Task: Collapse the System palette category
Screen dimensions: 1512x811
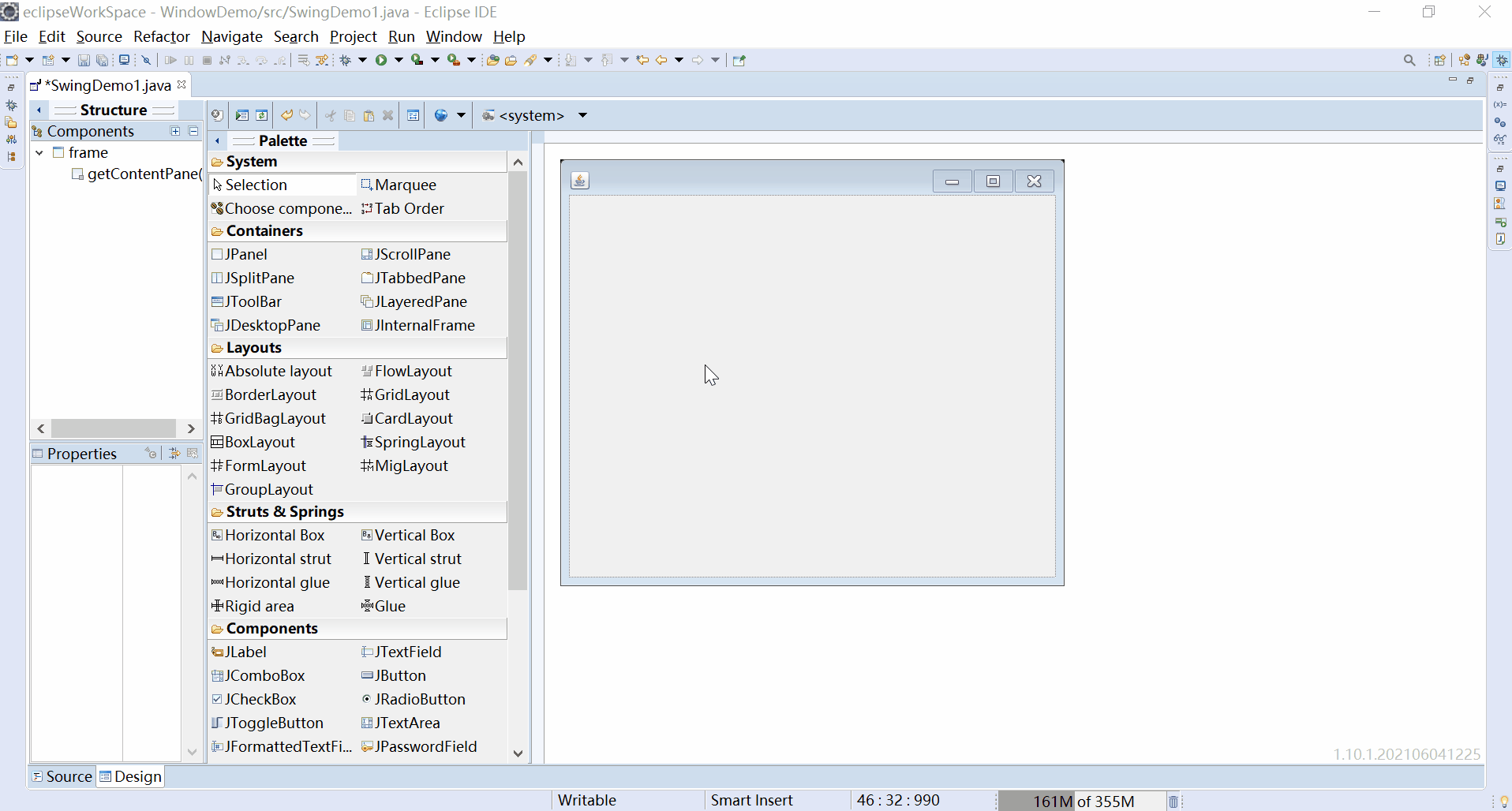Action: click(x=358, y=162)
